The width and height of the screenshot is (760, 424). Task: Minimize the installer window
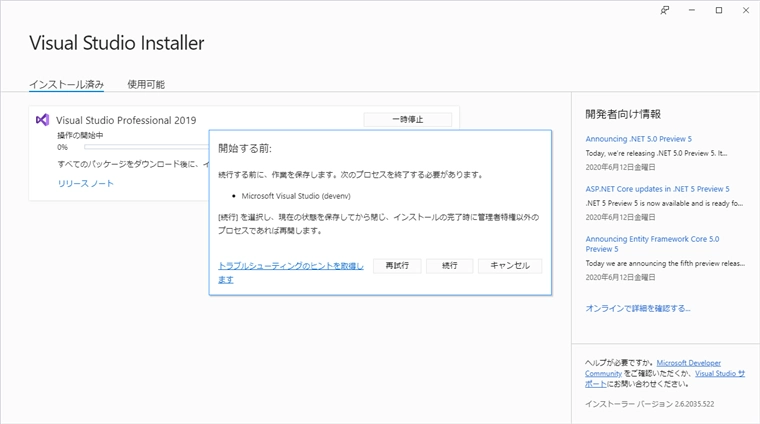click(x=692, y=10)
